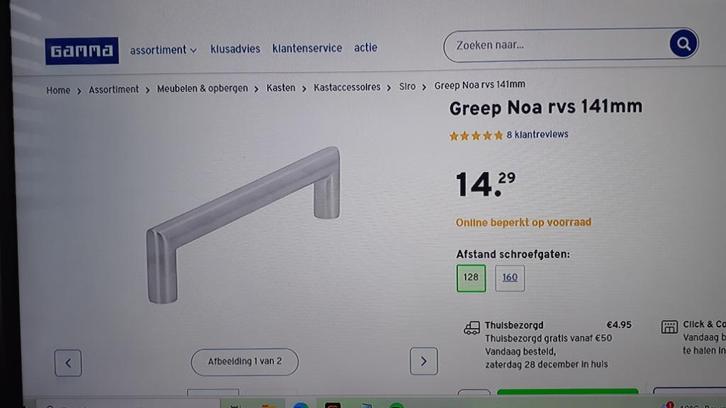Click the Afbeelding 1 van 2 indicator
This screenshot has width=726, height=408.
[x=244, y=362]
